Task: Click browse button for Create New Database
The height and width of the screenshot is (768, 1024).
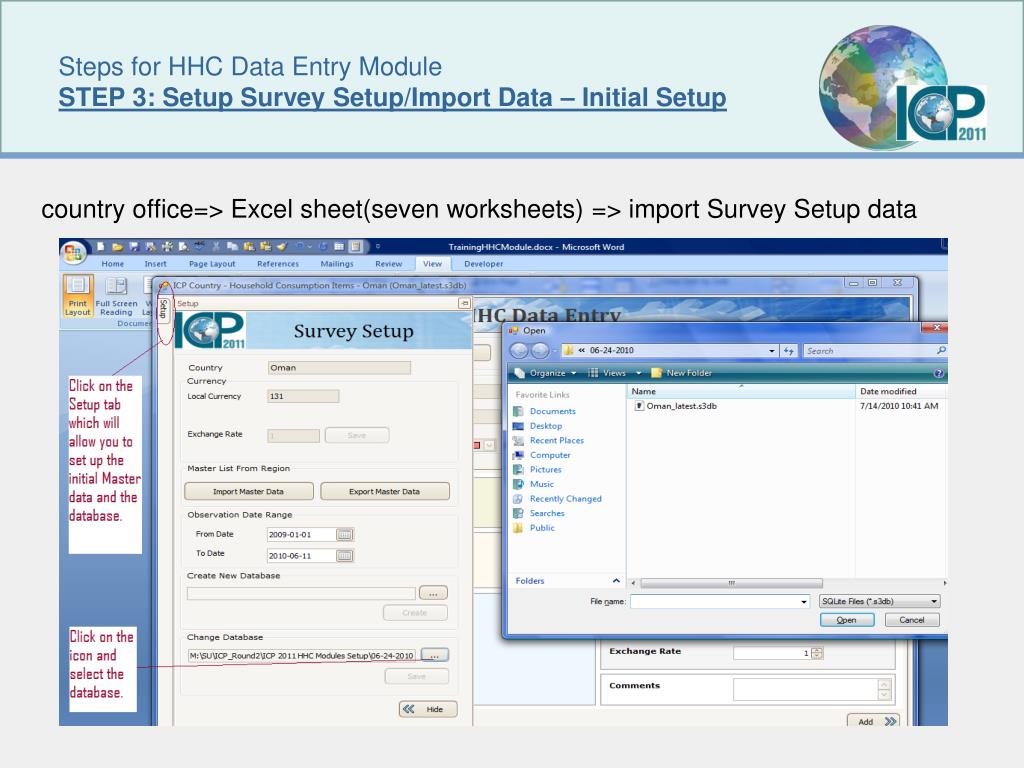Action: coord(434,594)
